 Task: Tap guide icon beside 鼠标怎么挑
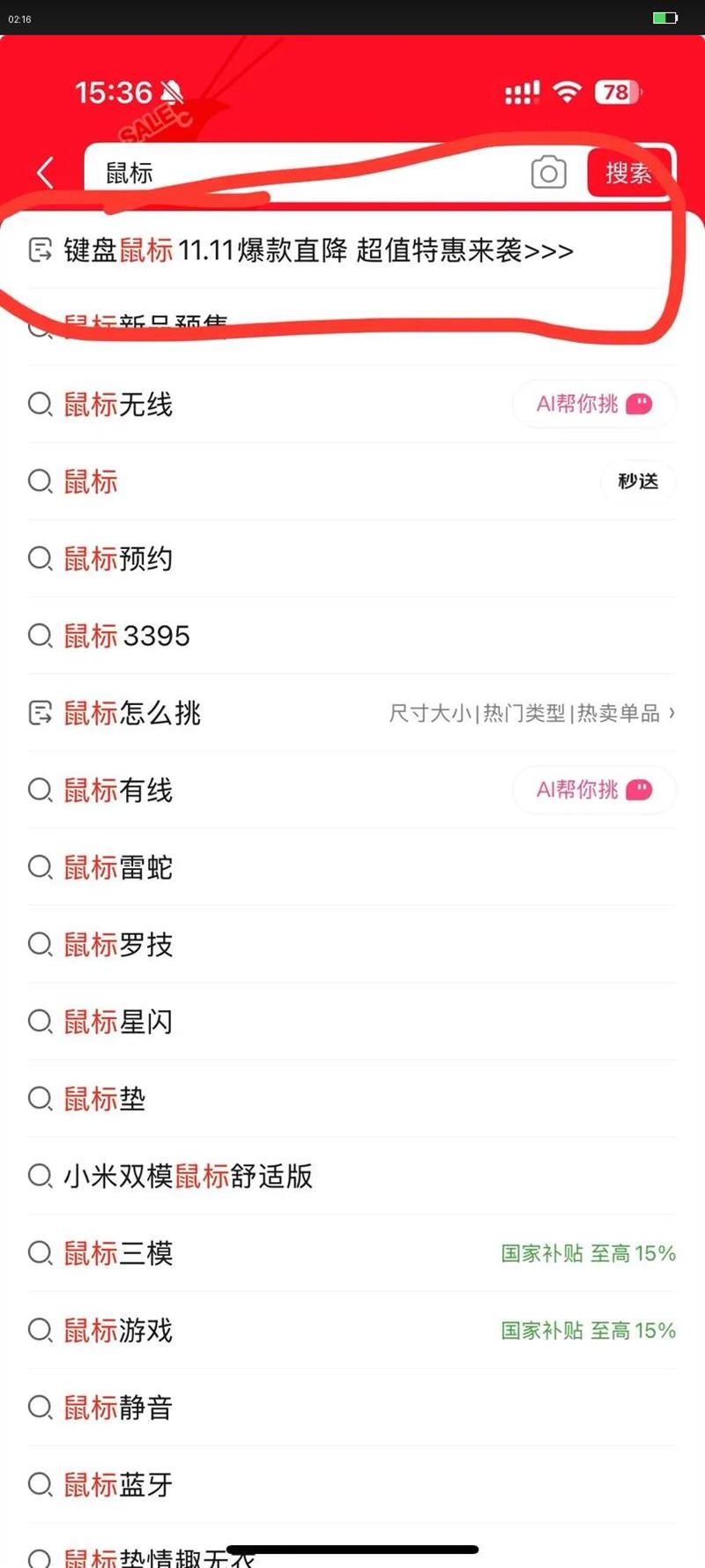[41, 713]
